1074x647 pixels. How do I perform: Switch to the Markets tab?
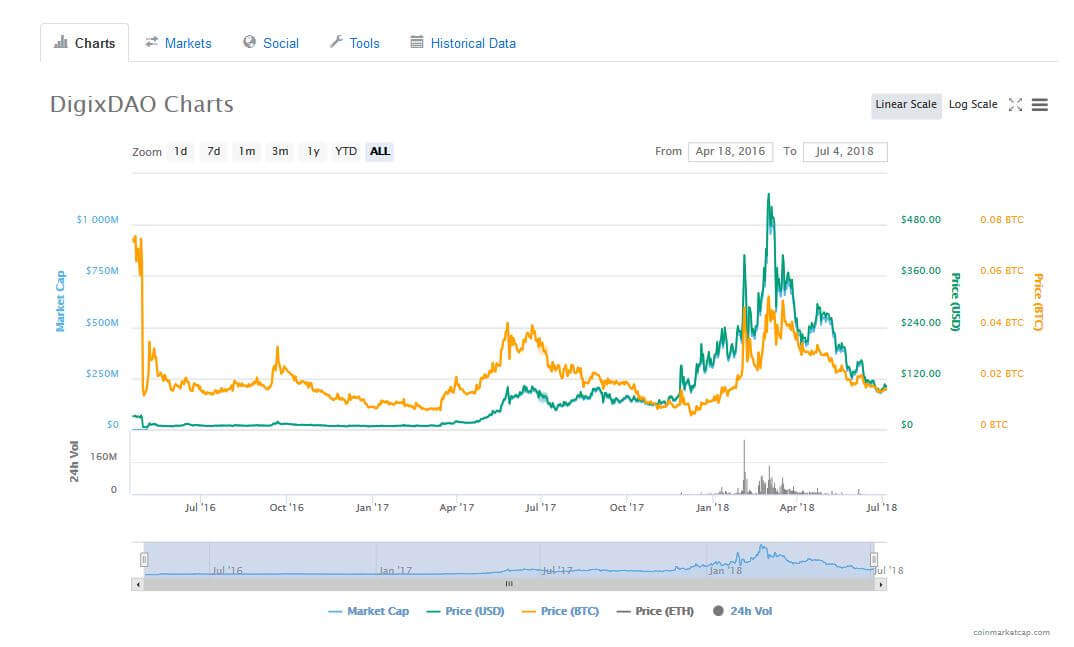tap(178, 43)
